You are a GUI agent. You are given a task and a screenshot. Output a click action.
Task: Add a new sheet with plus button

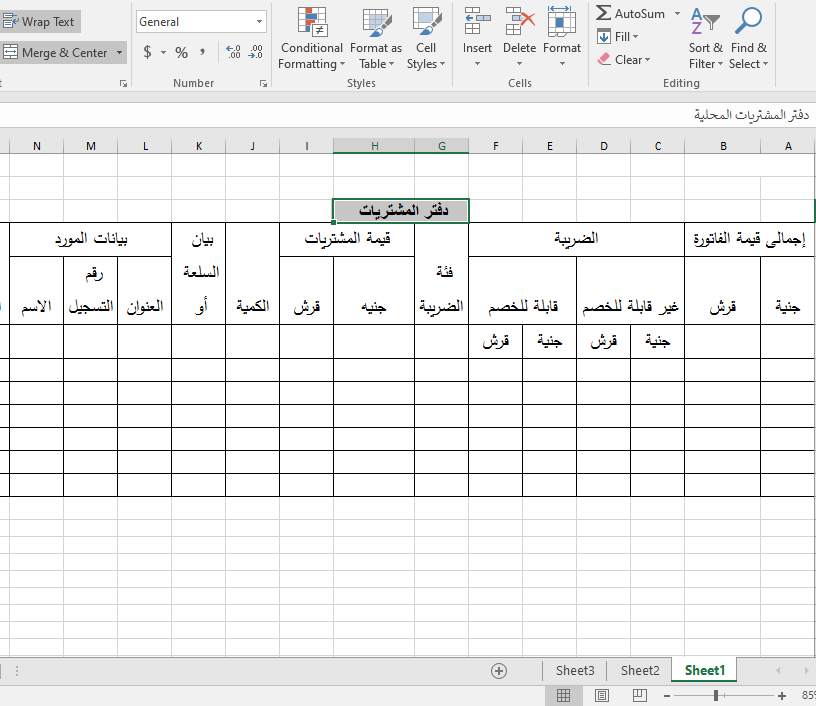500,671
